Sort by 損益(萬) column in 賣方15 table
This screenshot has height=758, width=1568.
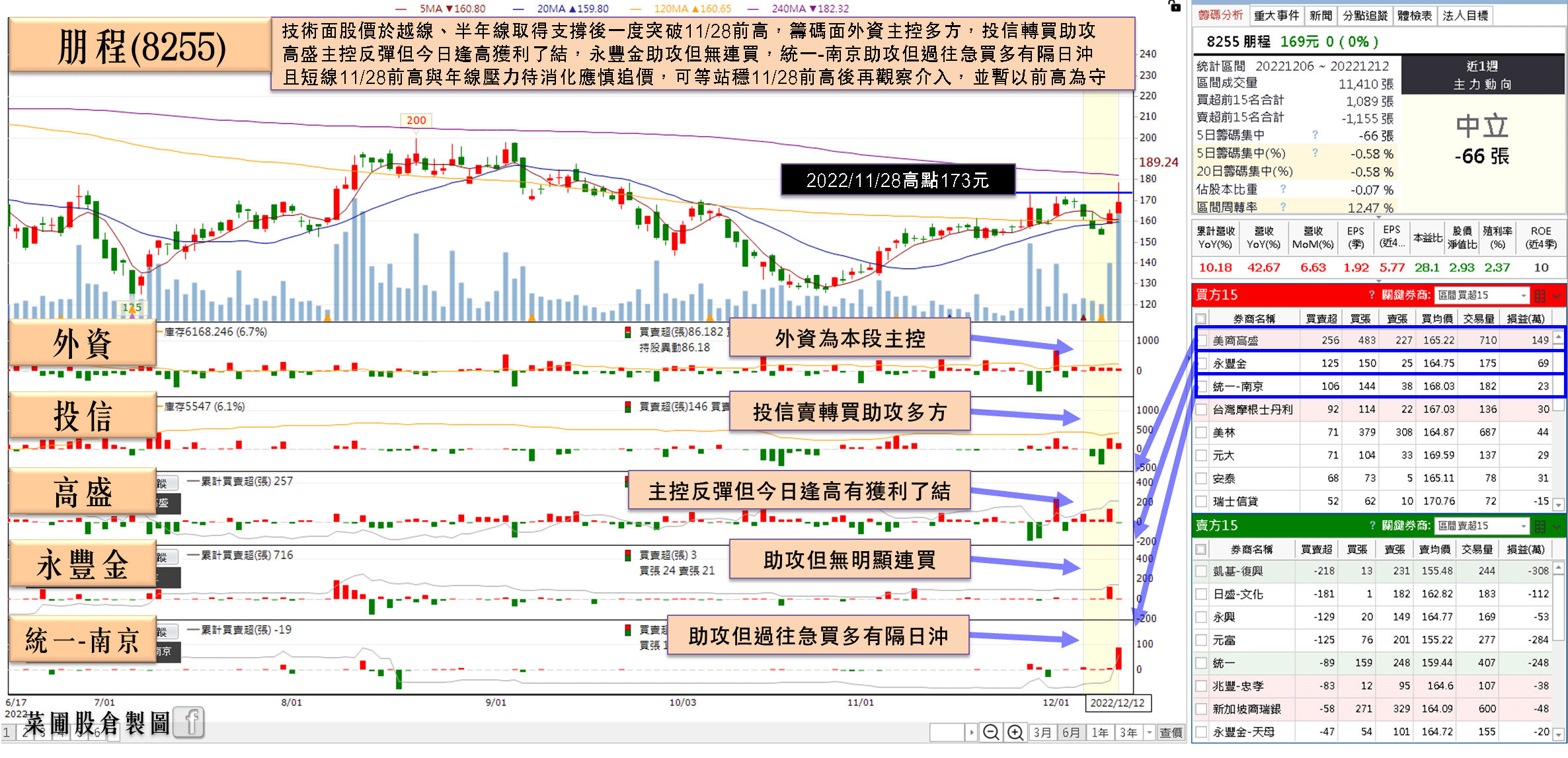(1525, 549)
